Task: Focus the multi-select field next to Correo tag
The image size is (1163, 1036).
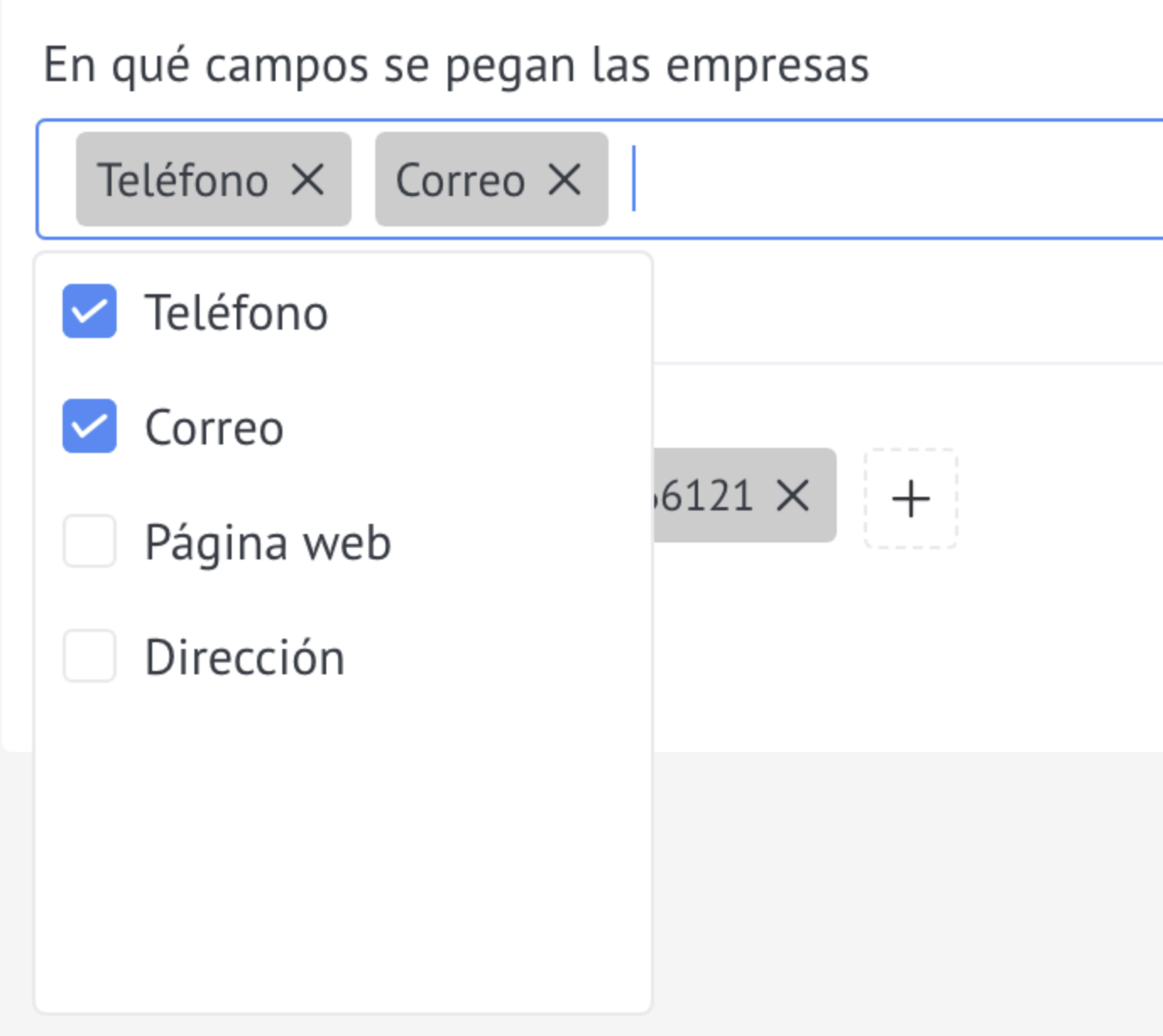Action: point(896,179)
